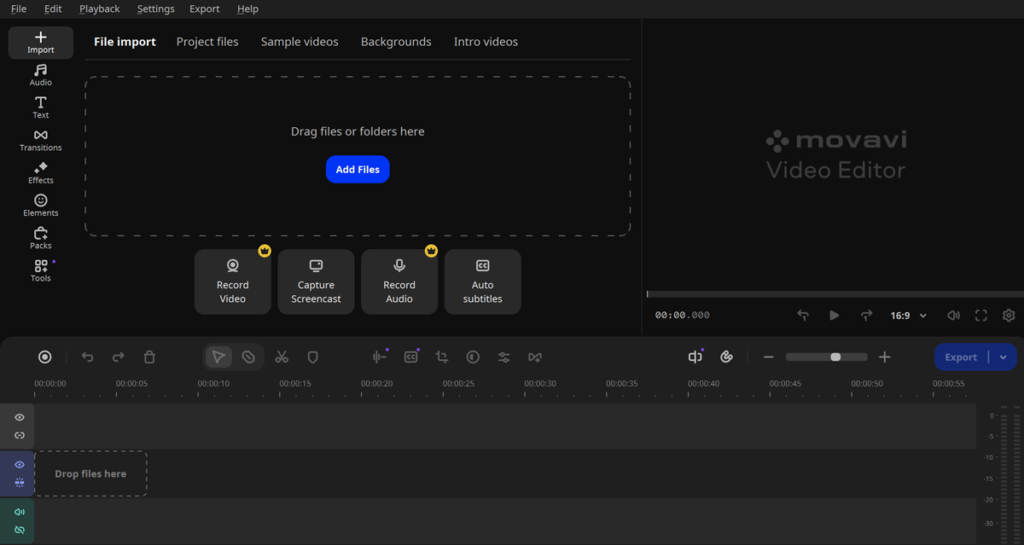Screen dimensions: 1024x545
Task: Click the transition wizard icon in toolbar
Action: tap(535, 357)
